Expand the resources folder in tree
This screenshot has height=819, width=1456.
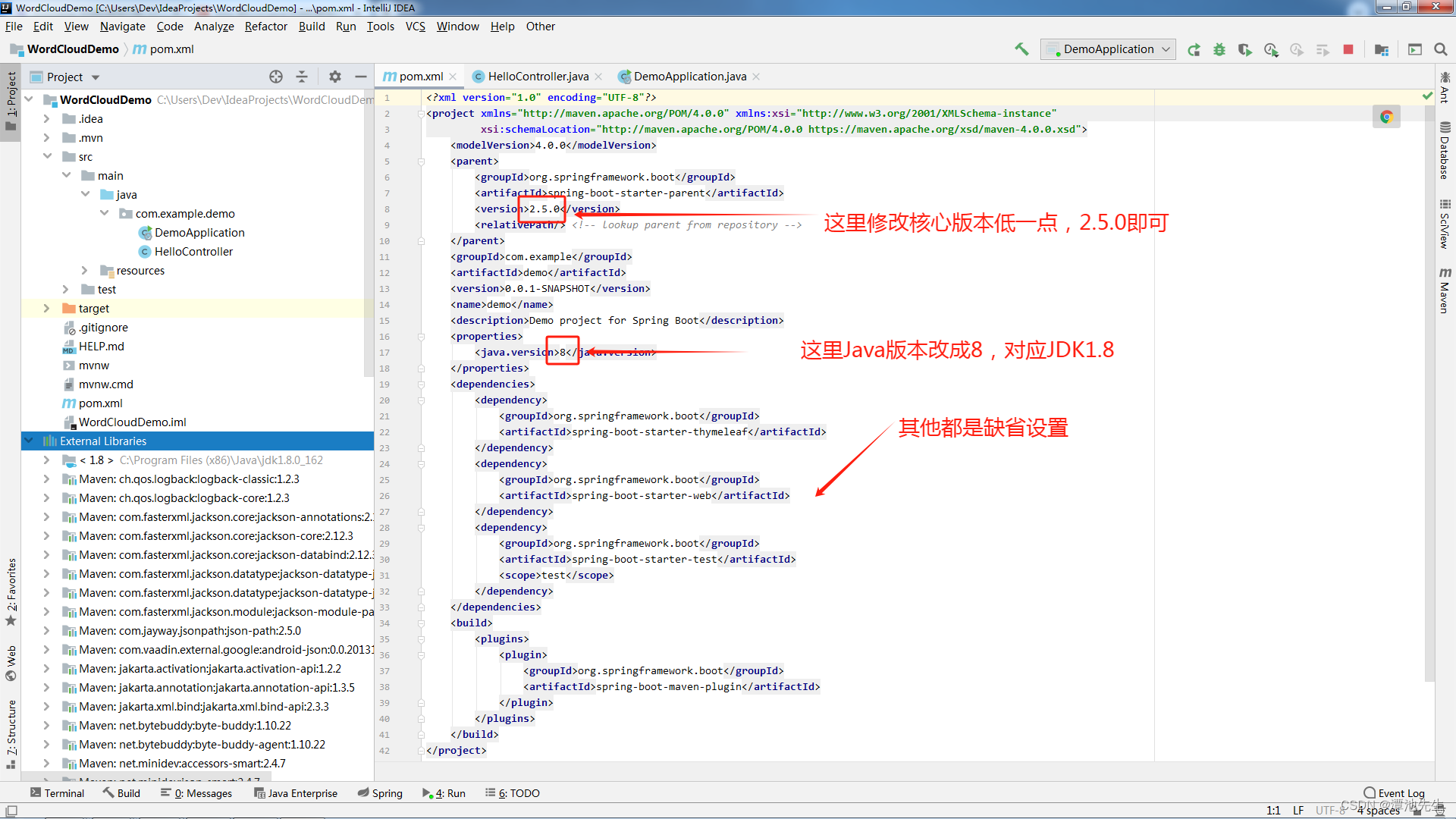tap(84, 271)
